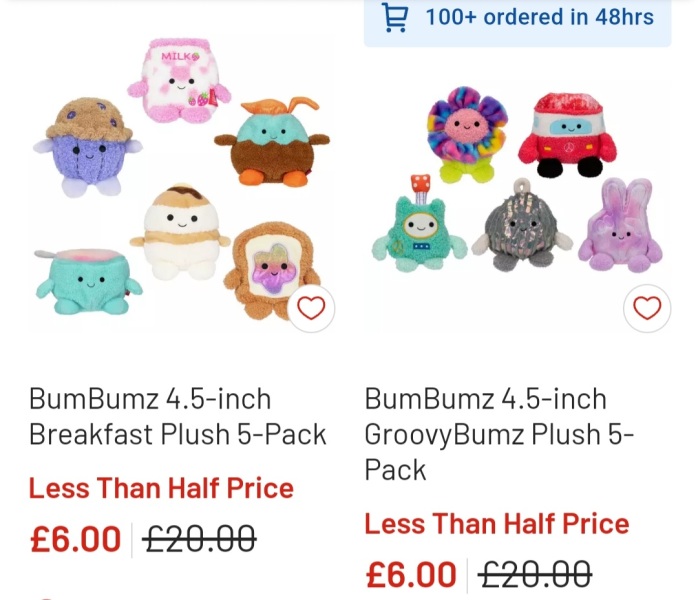Tap the £6.00 price of GroovyBumz pack

coord(411,575)
